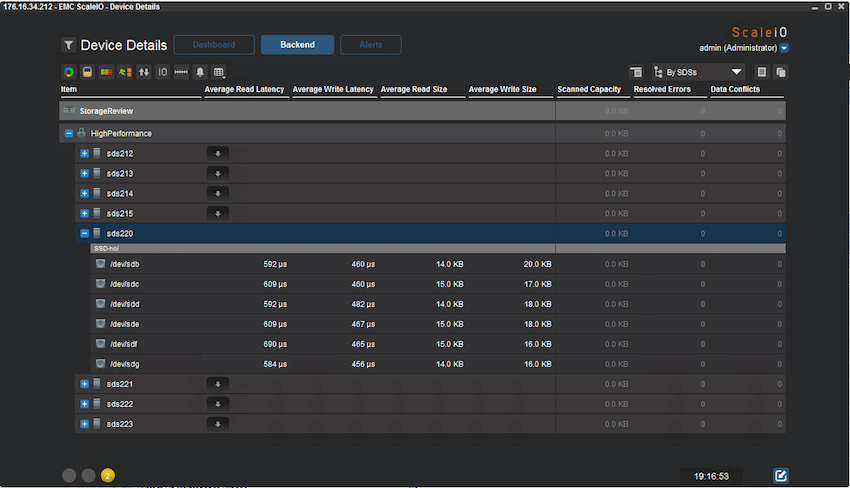Select the /dev/sdd device row

coord(438,304)
